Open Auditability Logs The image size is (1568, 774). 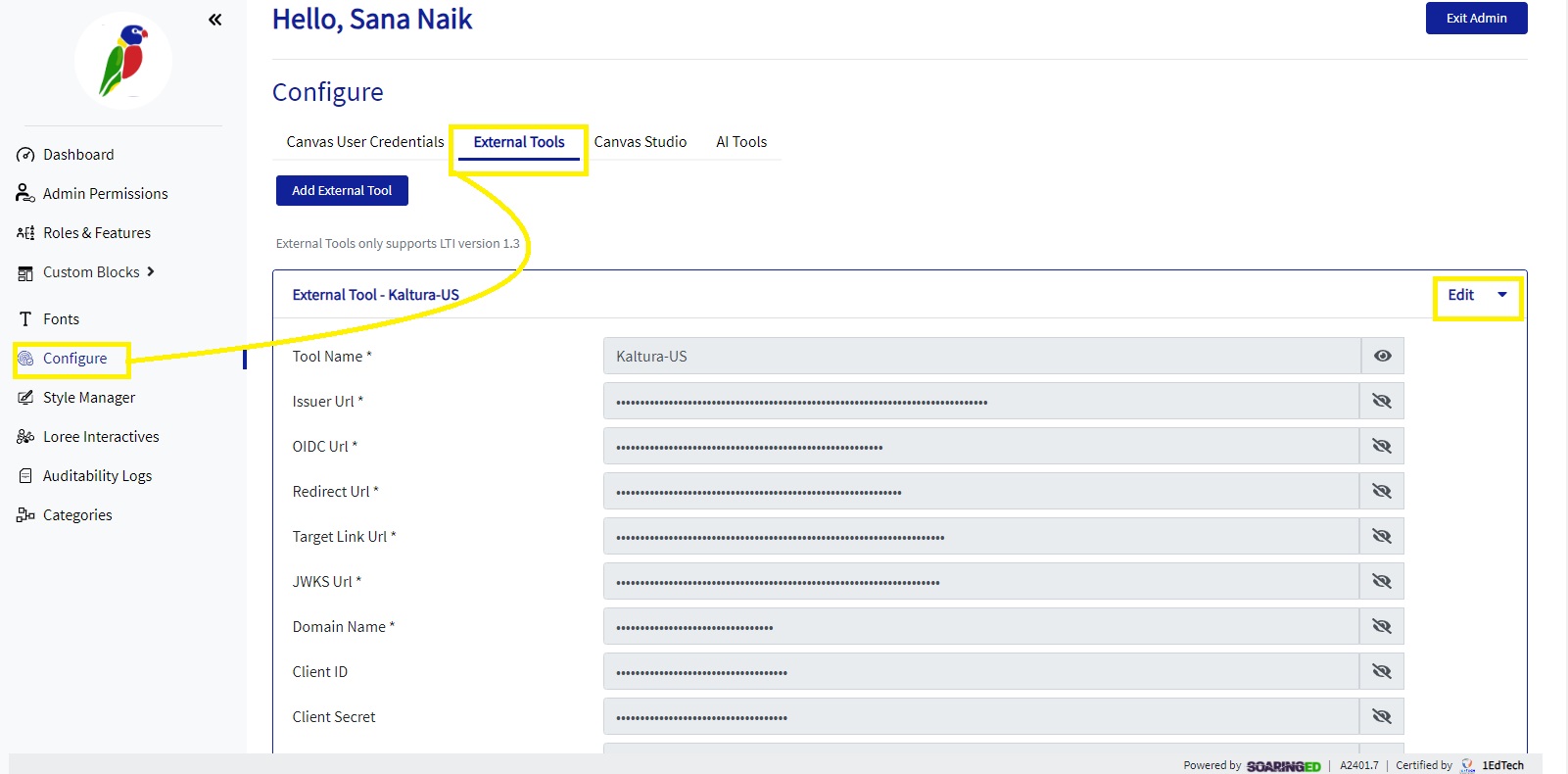(x=97, y=476)
